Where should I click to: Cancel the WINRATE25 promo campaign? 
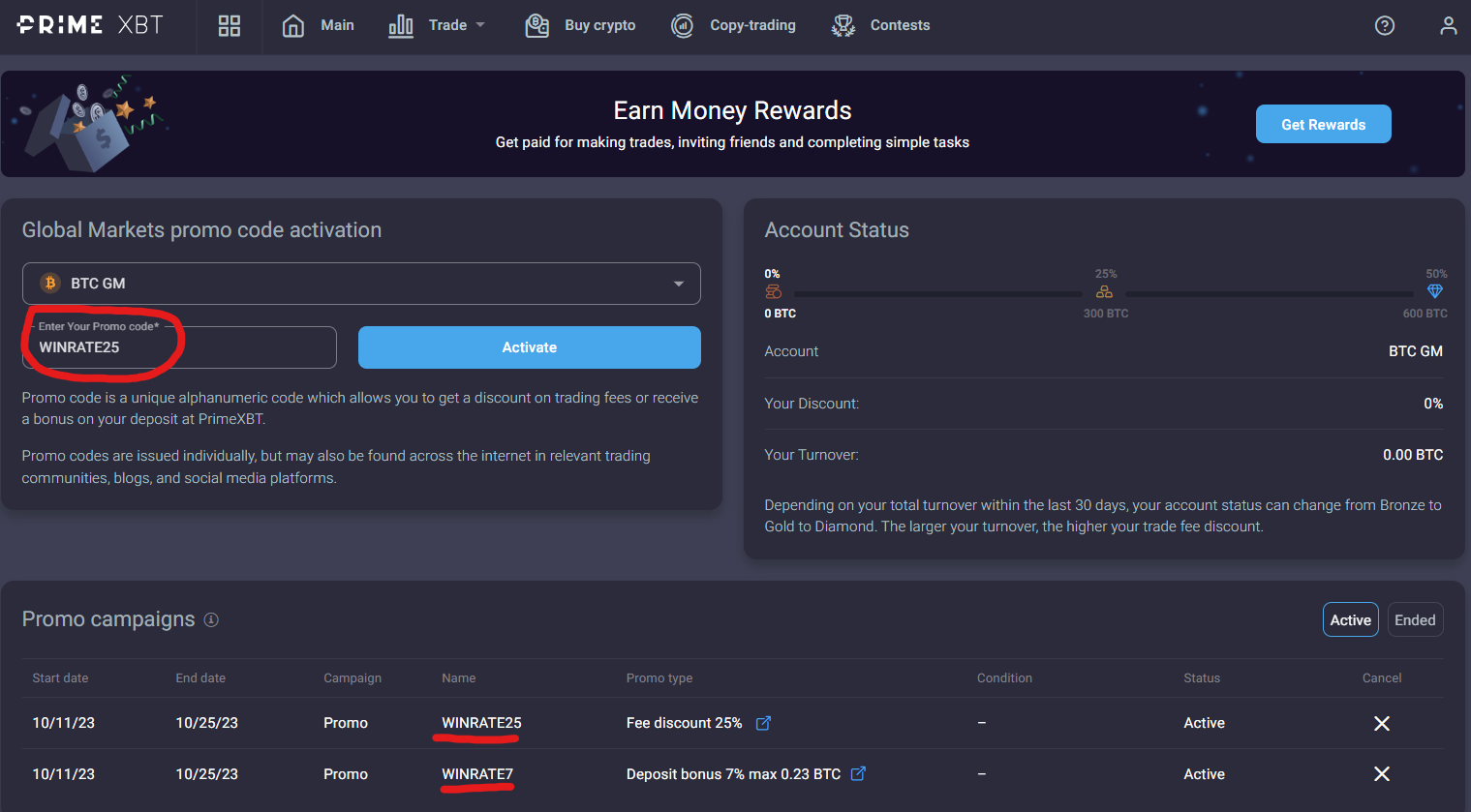coord(1382,723)
